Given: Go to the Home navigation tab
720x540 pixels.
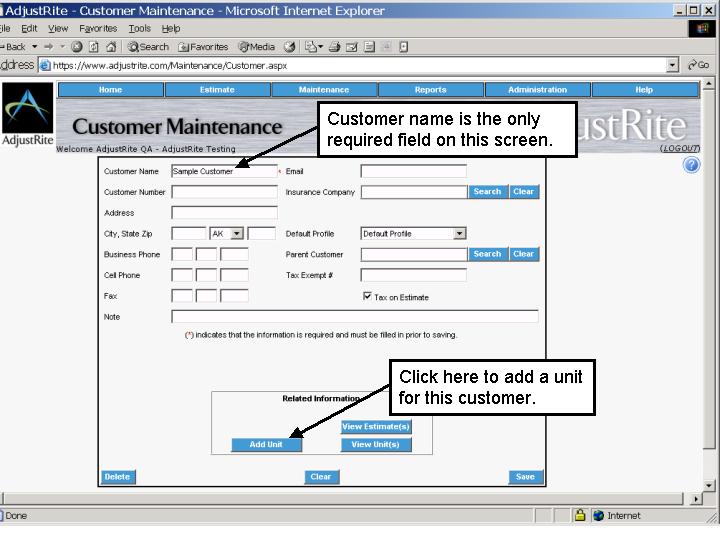Looking at the screenshot, I should click(111, 90).
